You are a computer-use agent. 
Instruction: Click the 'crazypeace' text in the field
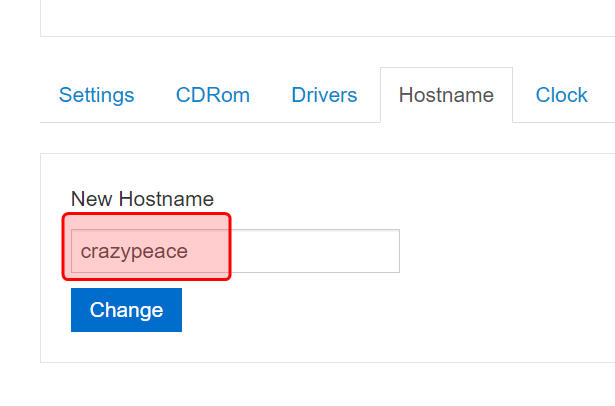click(134, 251)
